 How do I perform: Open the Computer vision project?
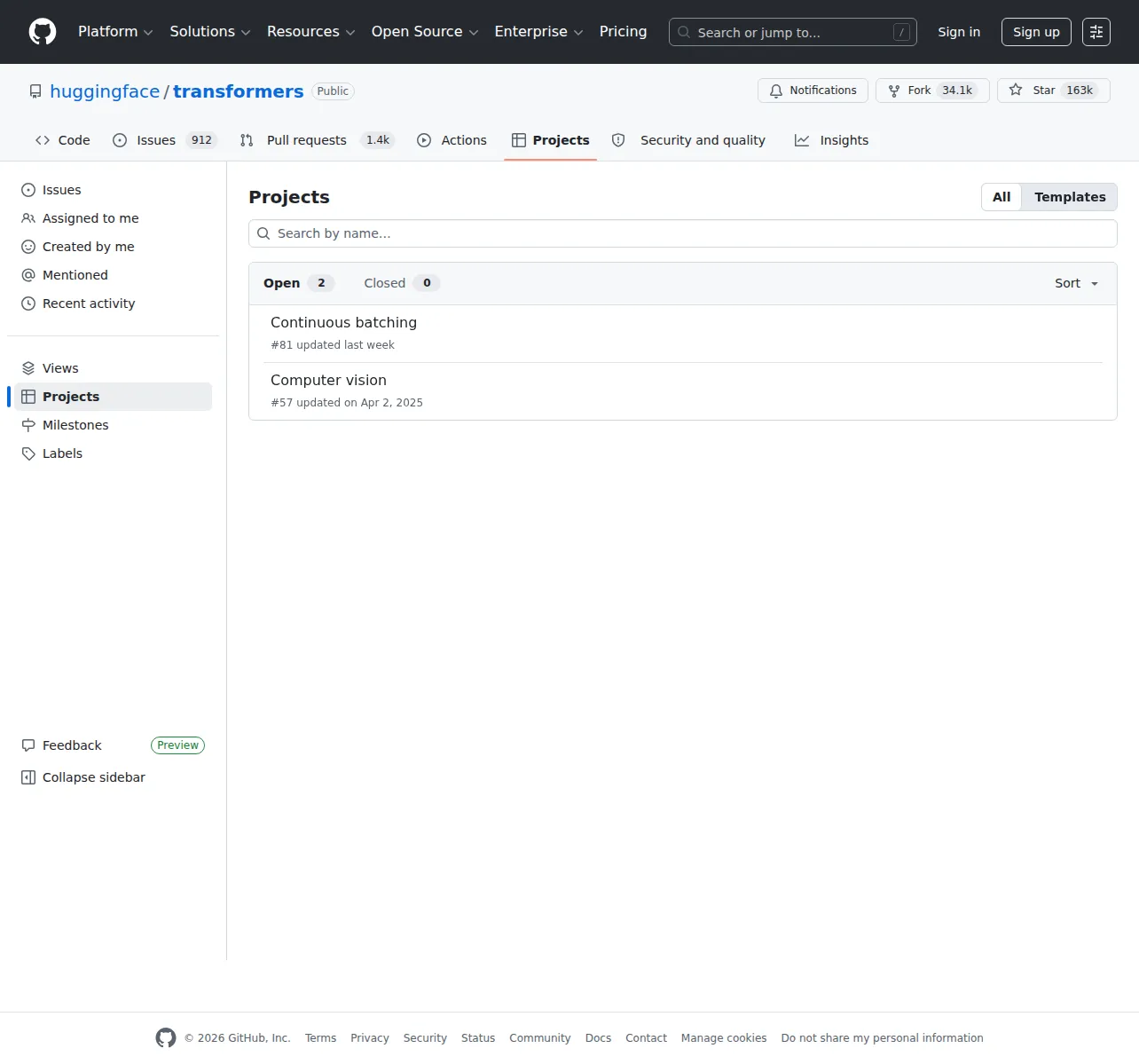(x=328, y=381)
